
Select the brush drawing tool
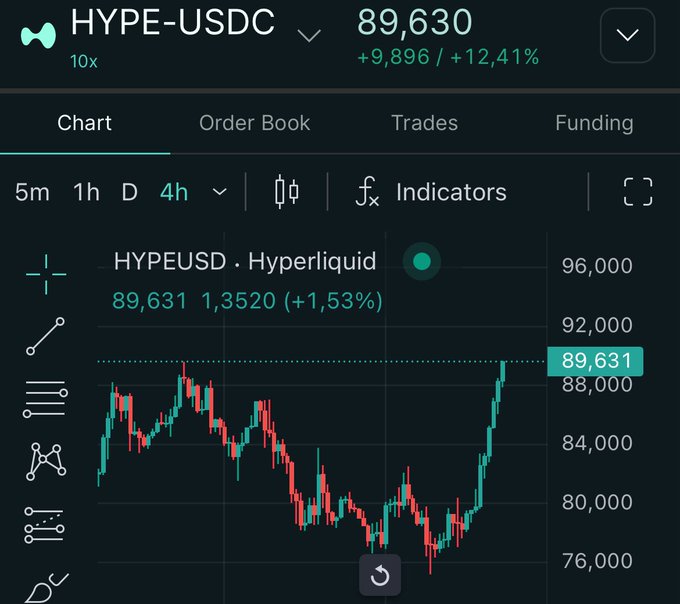tap(47, 588)
